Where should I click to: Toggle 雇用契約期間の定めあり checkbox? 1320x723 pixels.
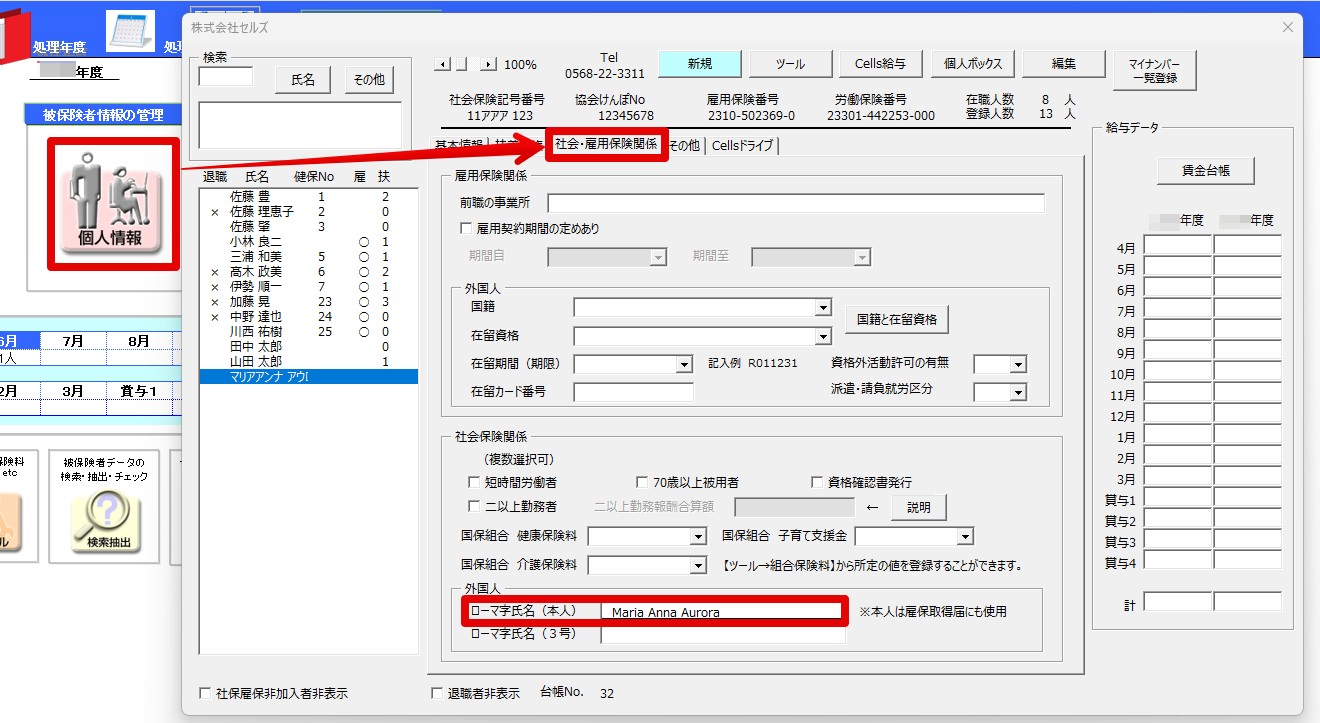click(x=465, y=229)
